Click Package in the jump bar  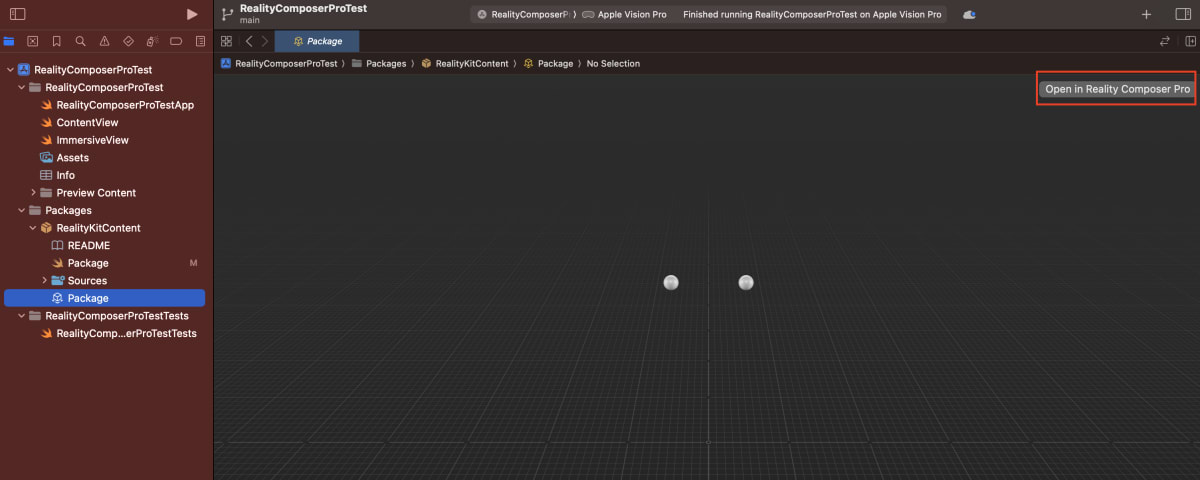tap(548, 63)
